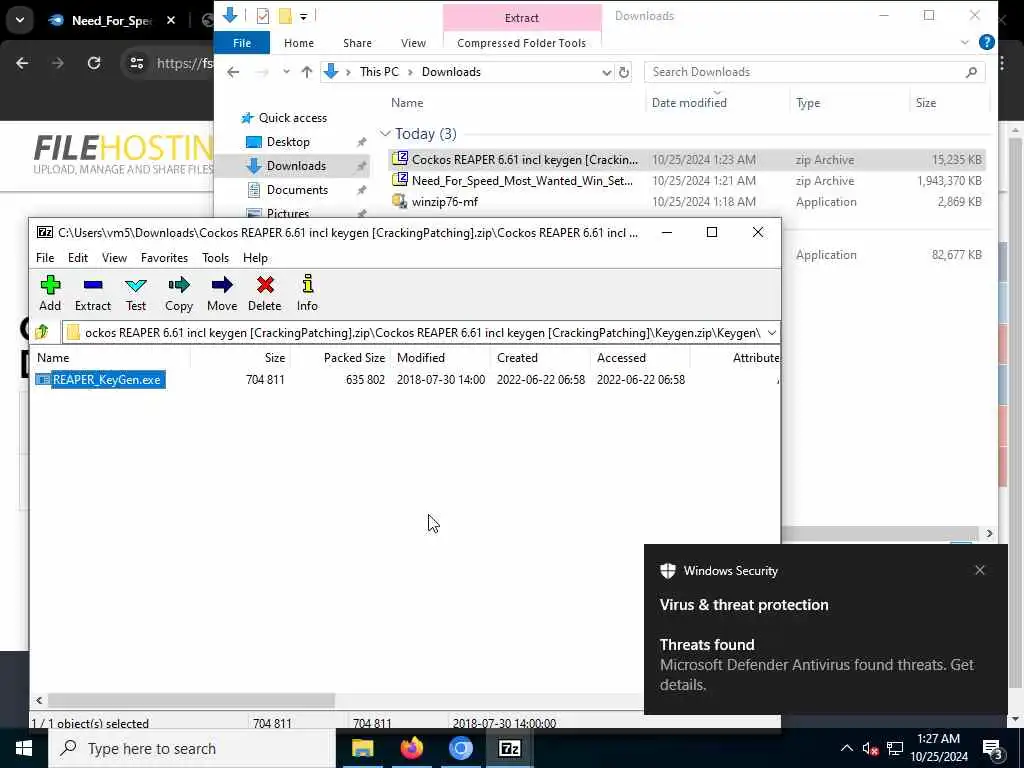Screen dimensions: 1024x768
Task: Click the Move tool in 7-Zip
Action: pos(222,293)
